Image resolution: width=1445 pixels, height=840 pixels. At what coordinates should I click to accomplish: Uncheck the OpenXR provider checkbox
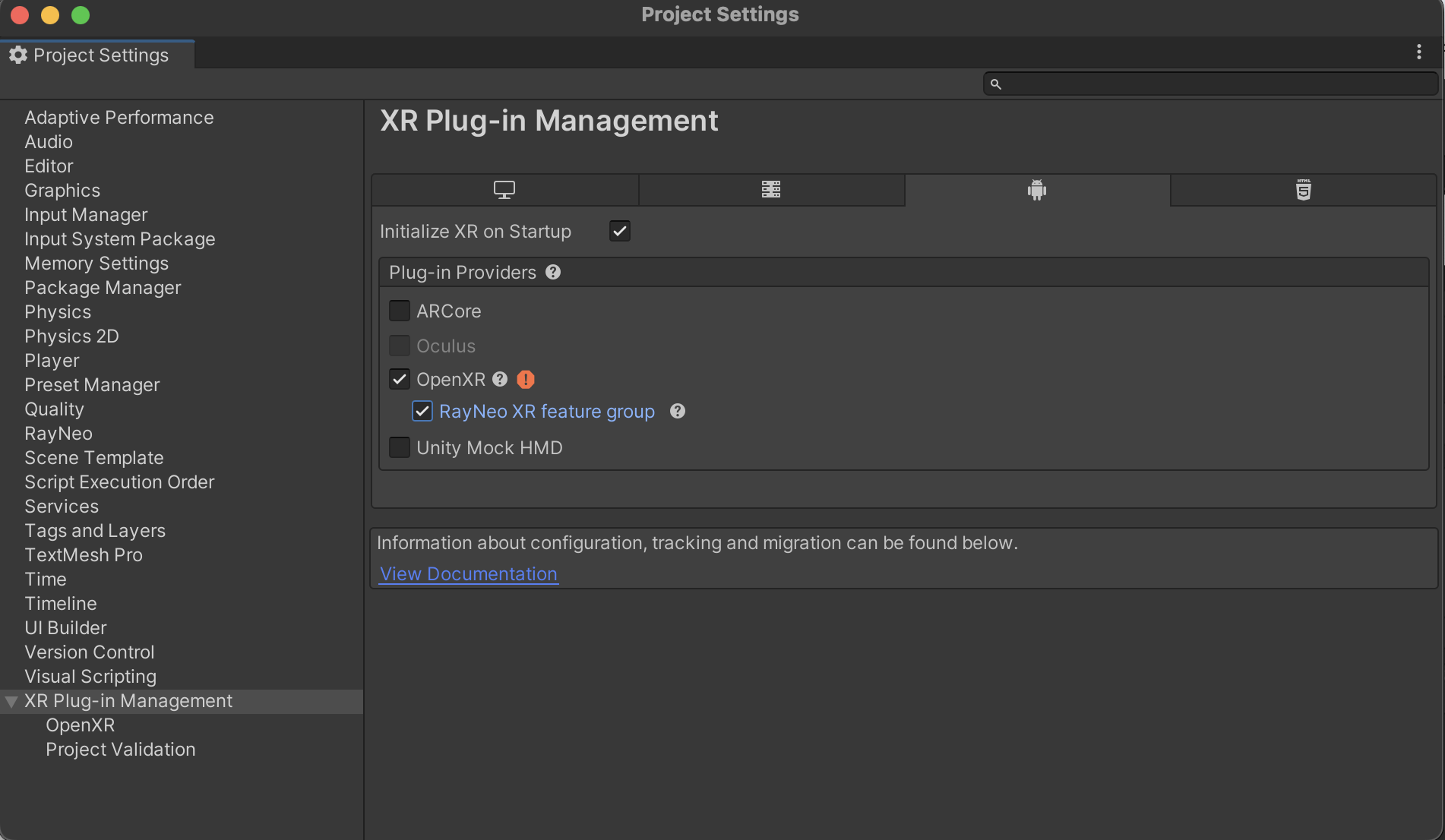tap(400, 379)
